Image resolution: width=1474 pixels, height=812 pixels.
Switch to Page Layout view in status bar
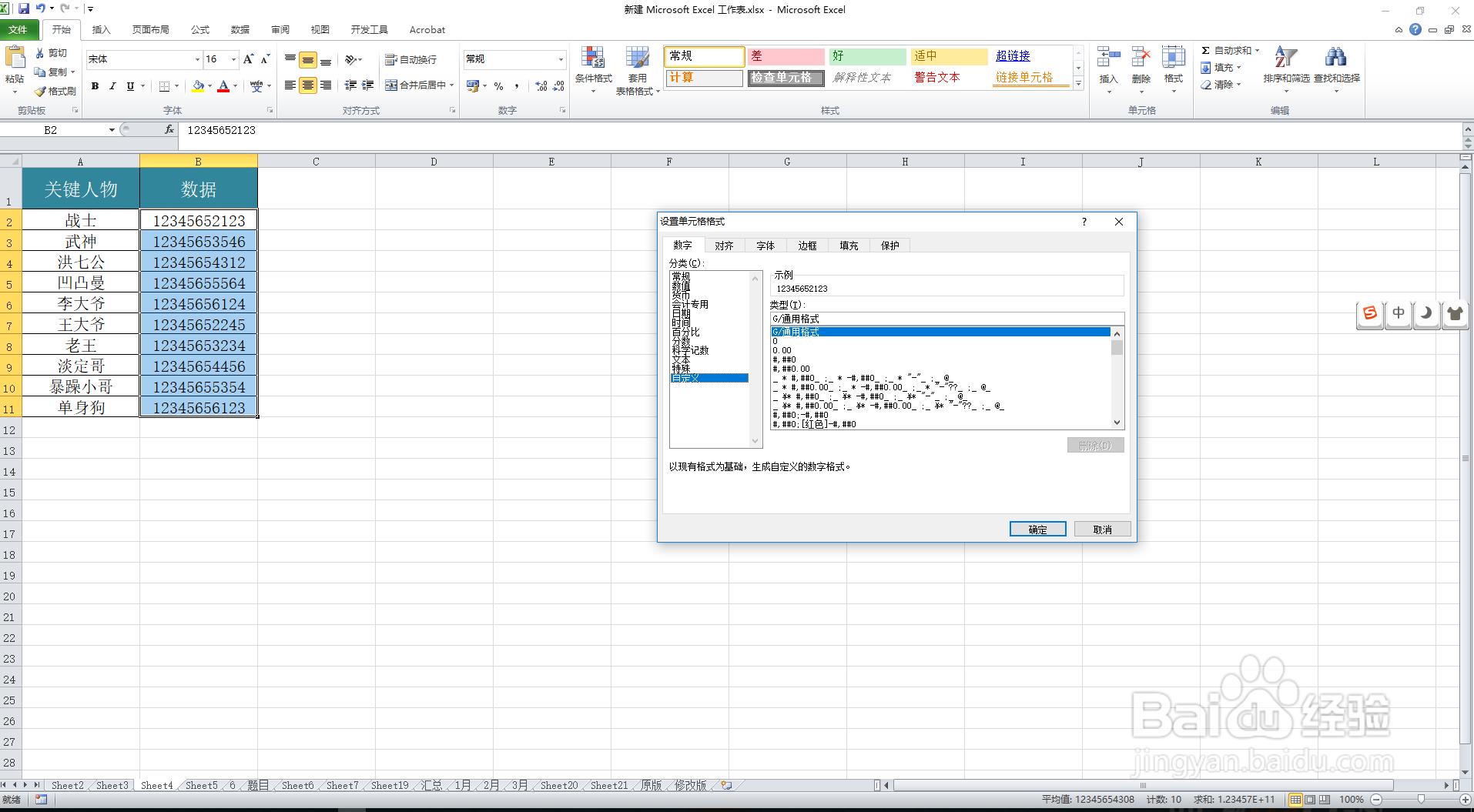pyautogui.click(x=1310, y=800)
